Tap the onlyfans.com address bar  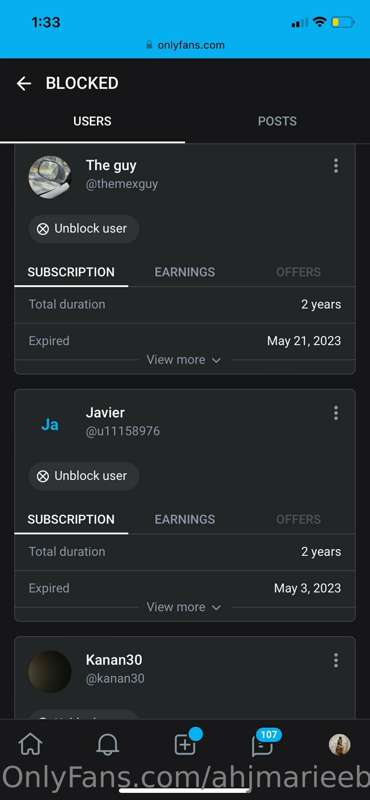(185, 45)
